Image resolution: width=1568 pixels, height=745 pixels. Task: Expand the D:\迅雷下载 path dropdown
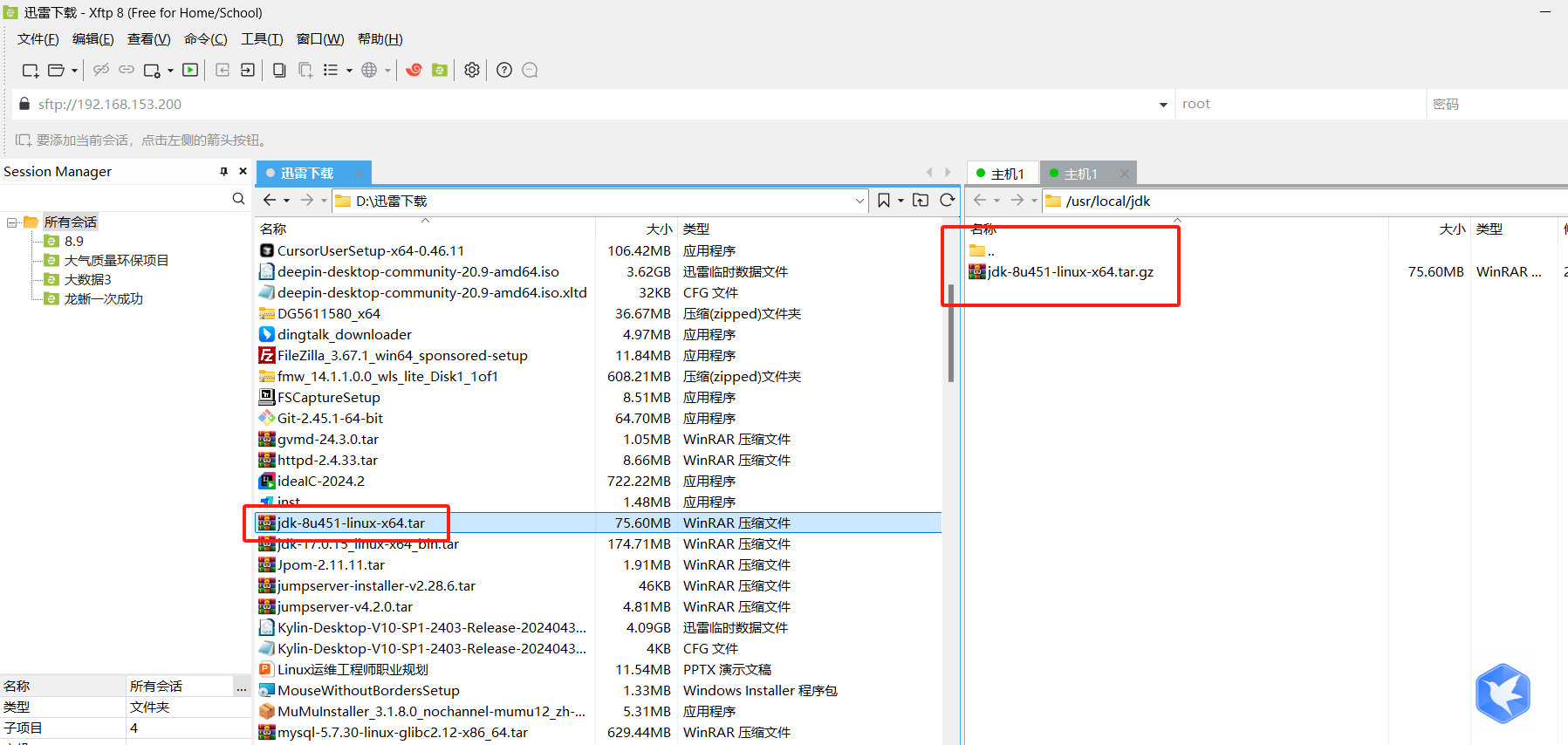pos(859,201)
